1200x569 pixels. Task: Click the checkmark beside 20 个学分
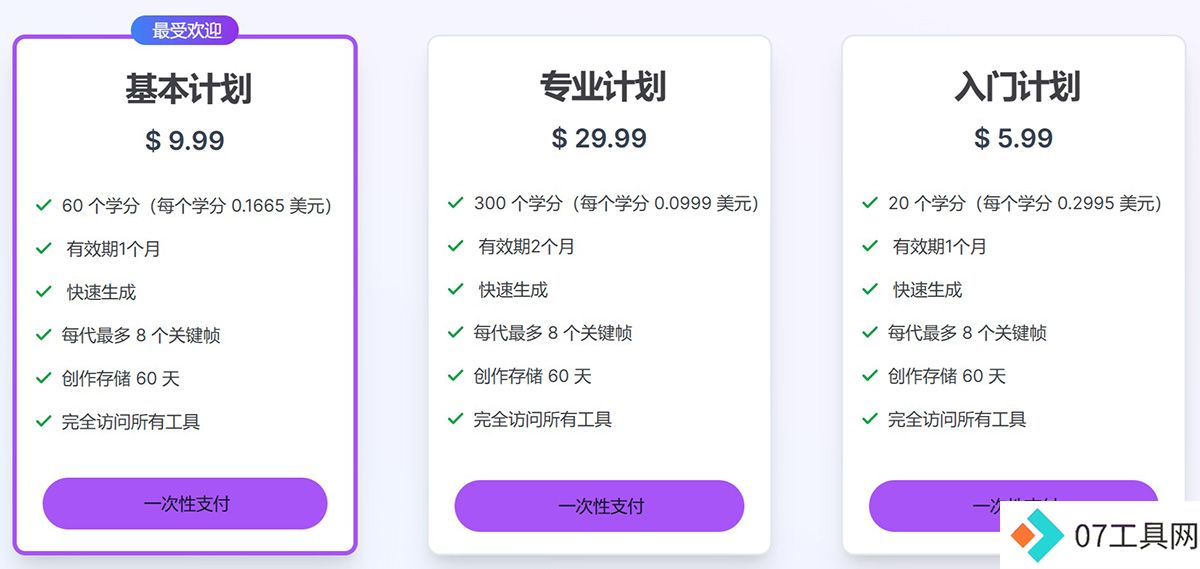point(870,203)
